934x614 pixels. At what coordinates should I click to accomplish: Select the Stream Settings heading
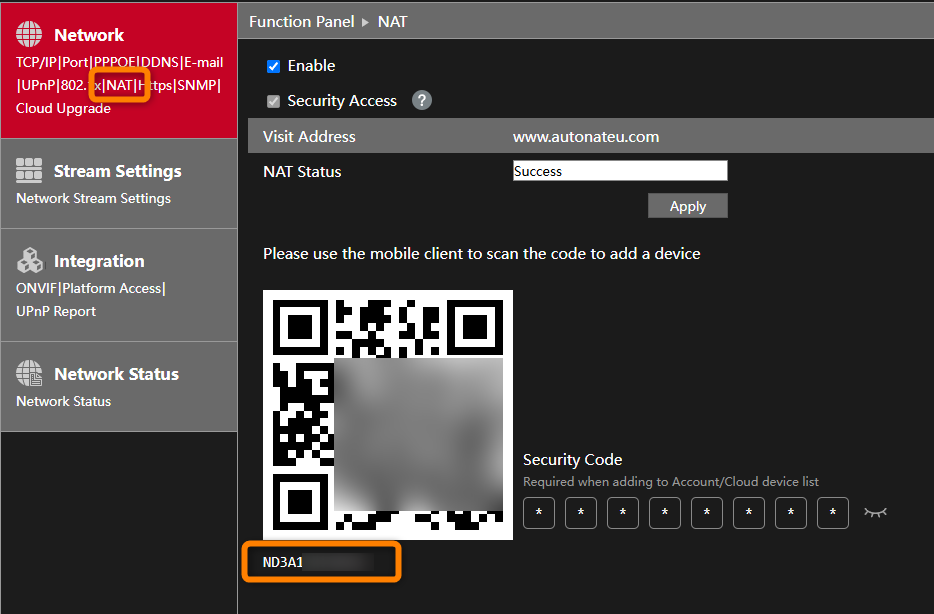tap(118, 172)
